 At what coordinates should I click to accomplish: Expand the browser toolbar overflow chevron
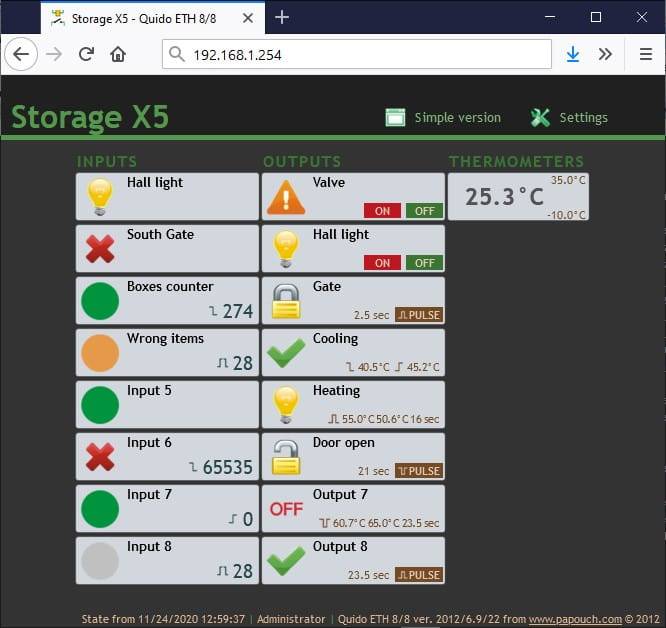coord(605,55)
